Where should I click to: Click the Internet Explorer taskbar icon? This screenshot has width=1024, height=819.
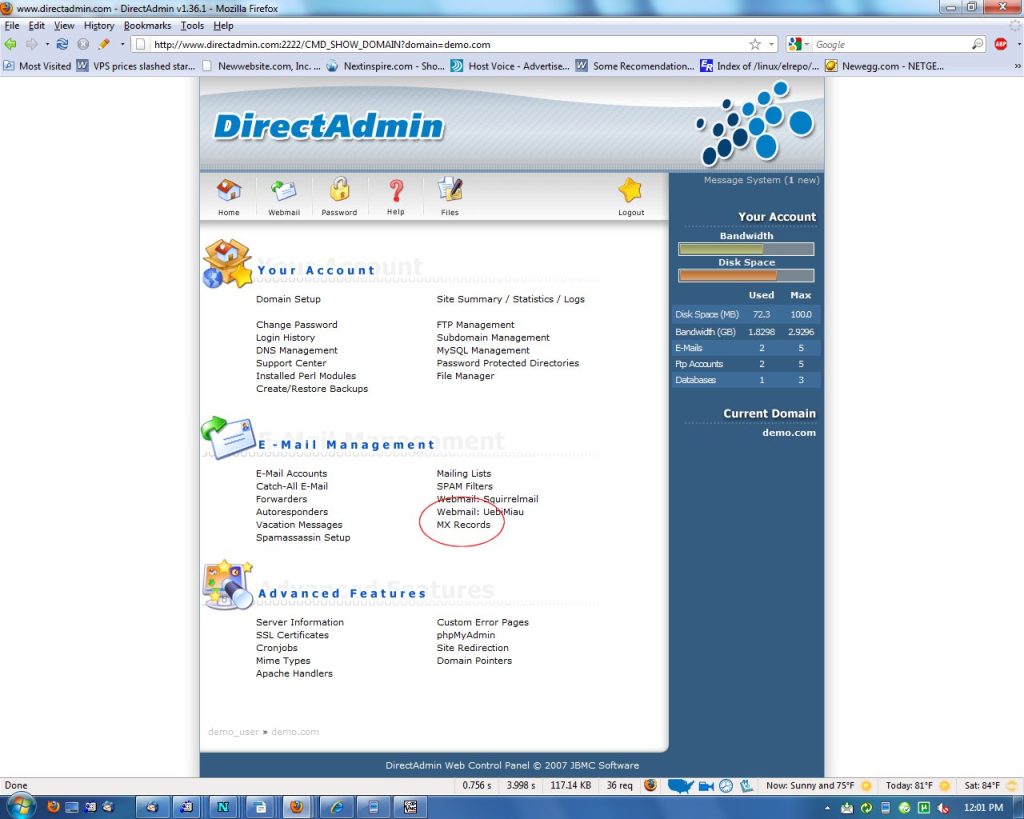[x=336, y=807]
